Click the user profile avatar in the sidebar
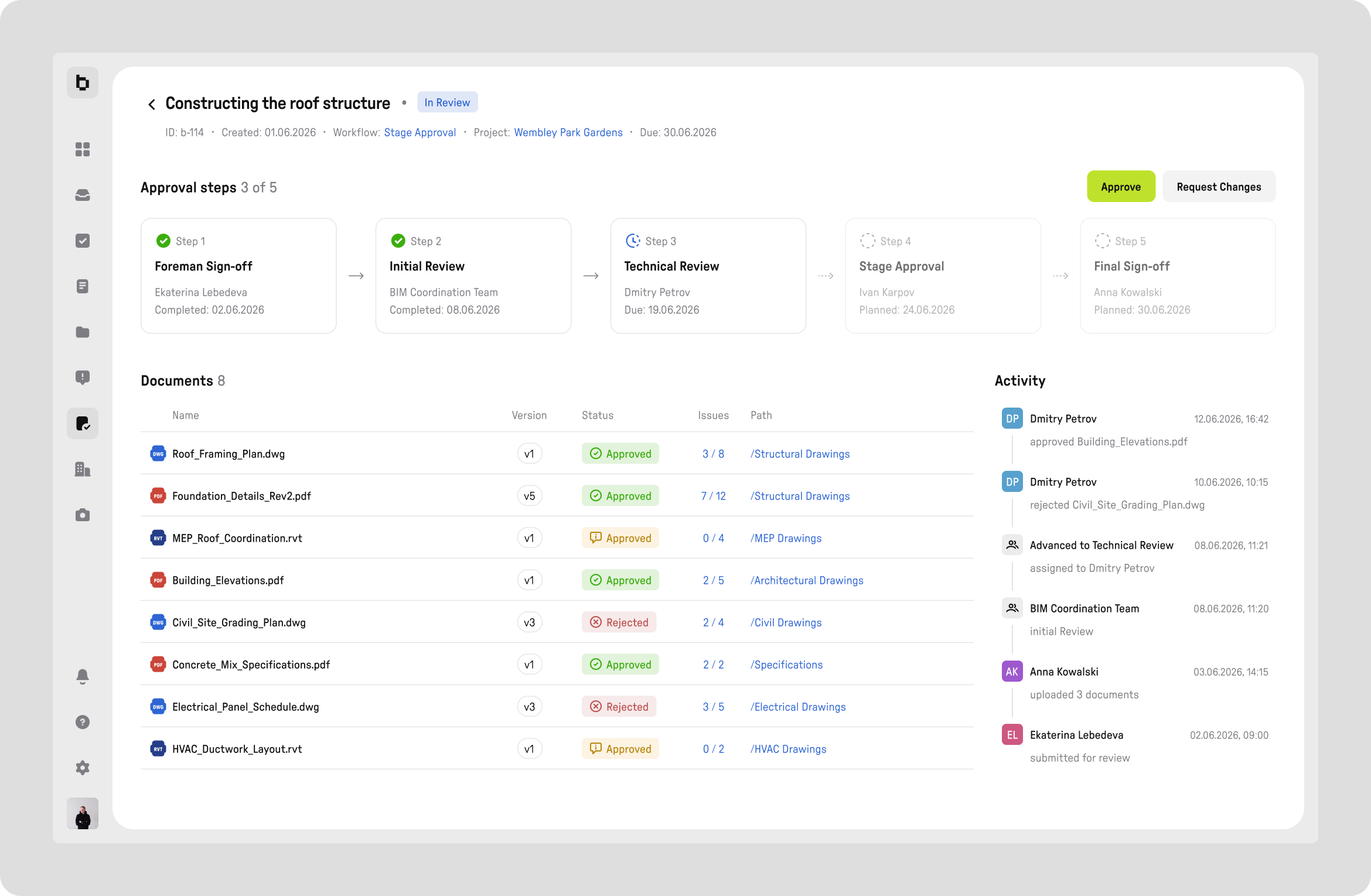 83,813
